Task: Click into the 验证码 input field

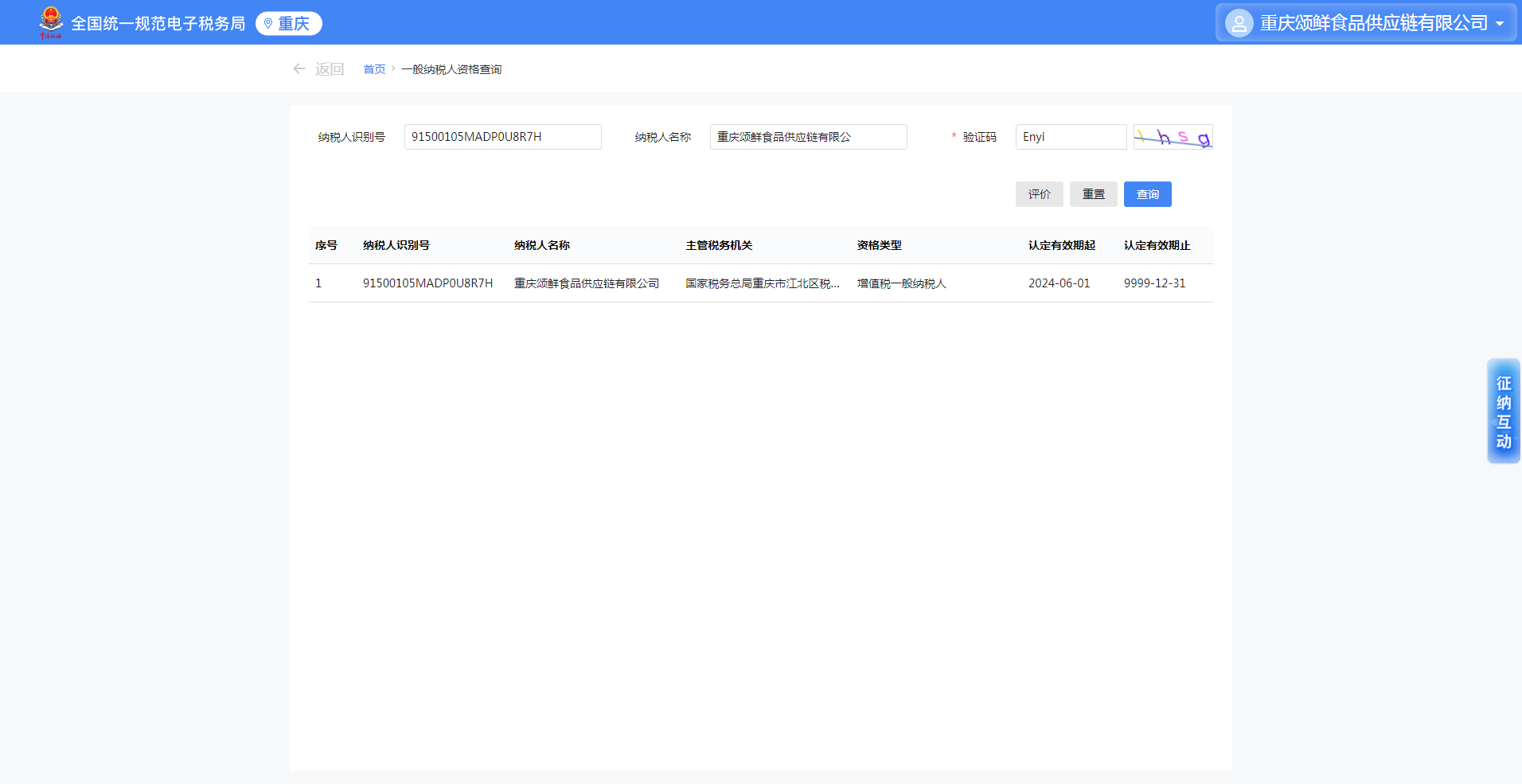Action: (1071, 137)
